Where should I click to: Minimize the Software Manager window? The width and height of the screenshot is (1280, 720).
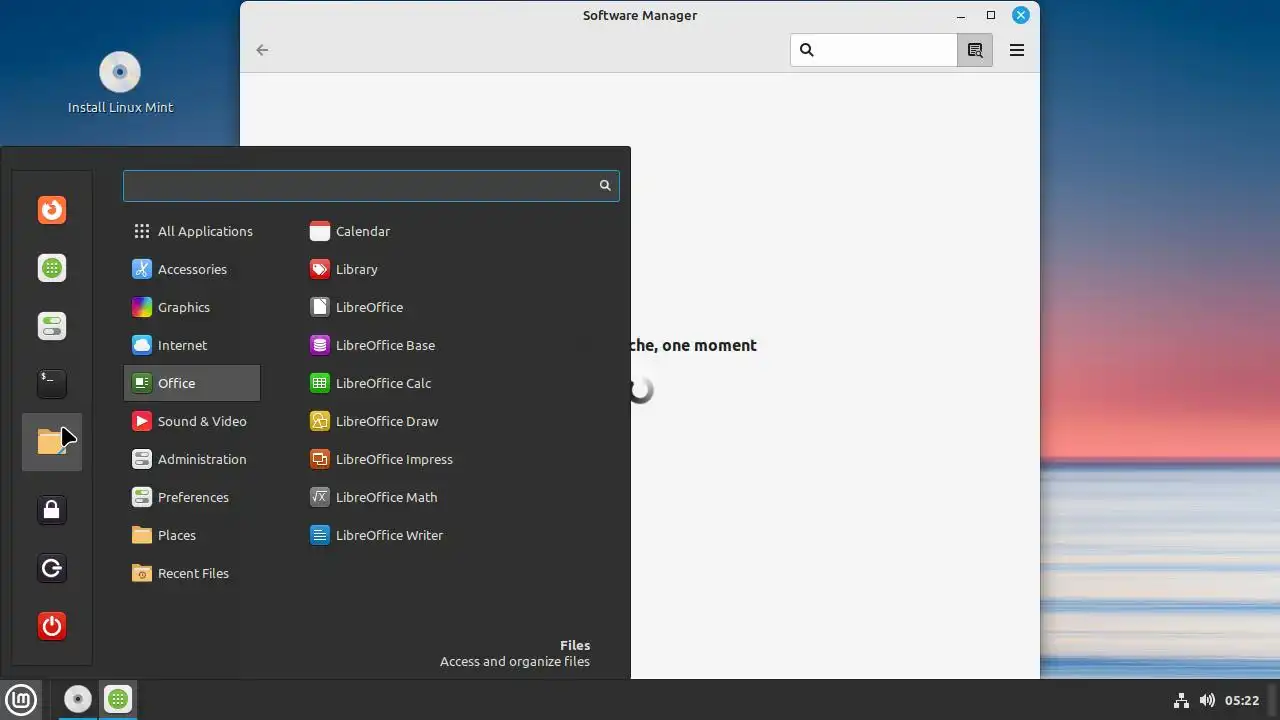(x=961, y=15)
